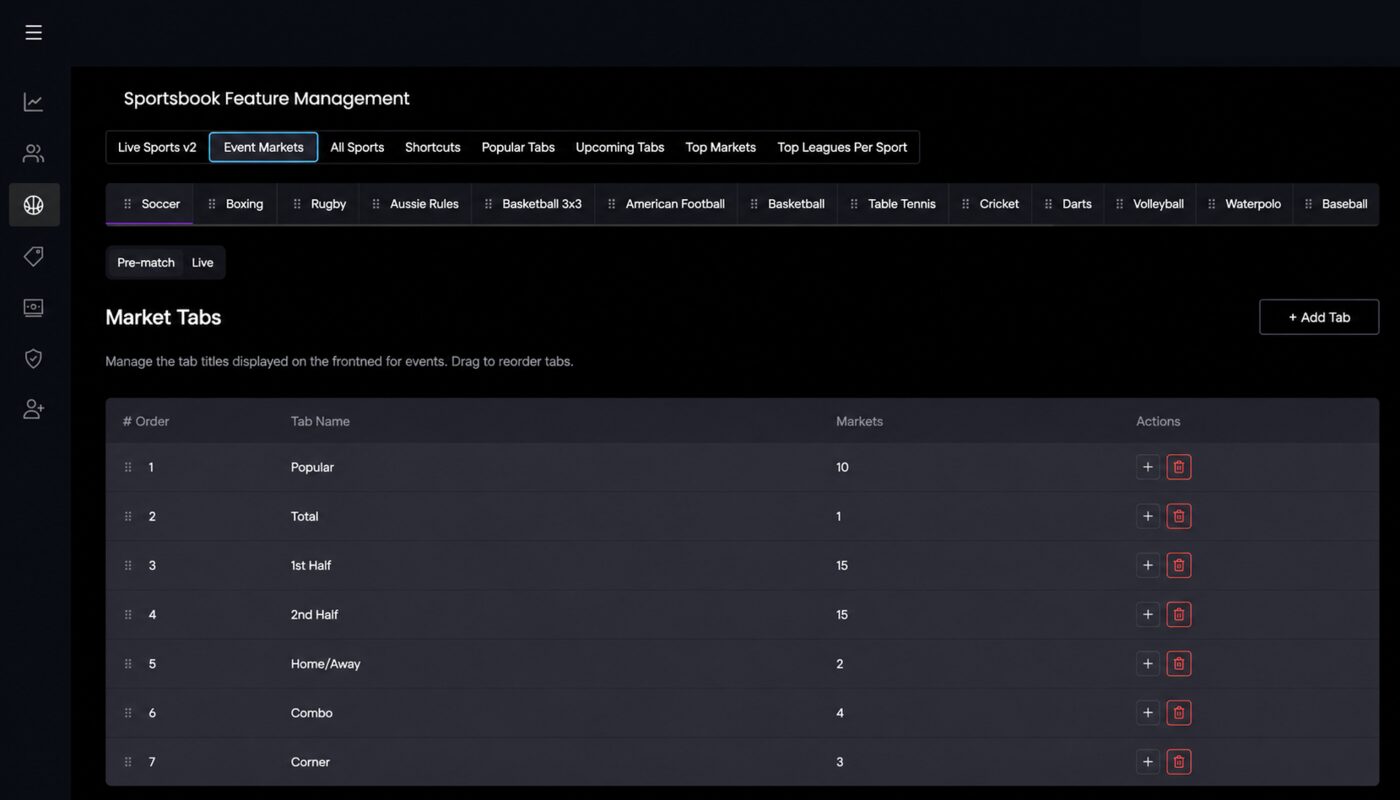Click plus icon in 2nd Half row
This screenshot has height=800, width=1400.
coord(1148,614)
